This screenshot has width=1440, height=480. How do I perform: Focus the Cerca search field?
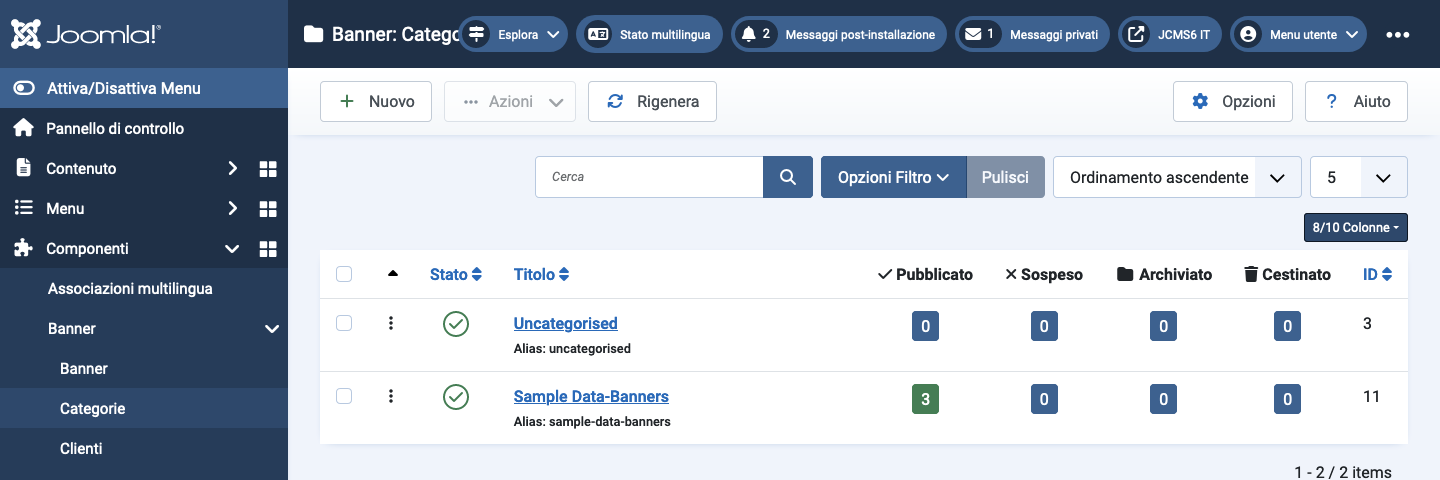tap(649, 177)
